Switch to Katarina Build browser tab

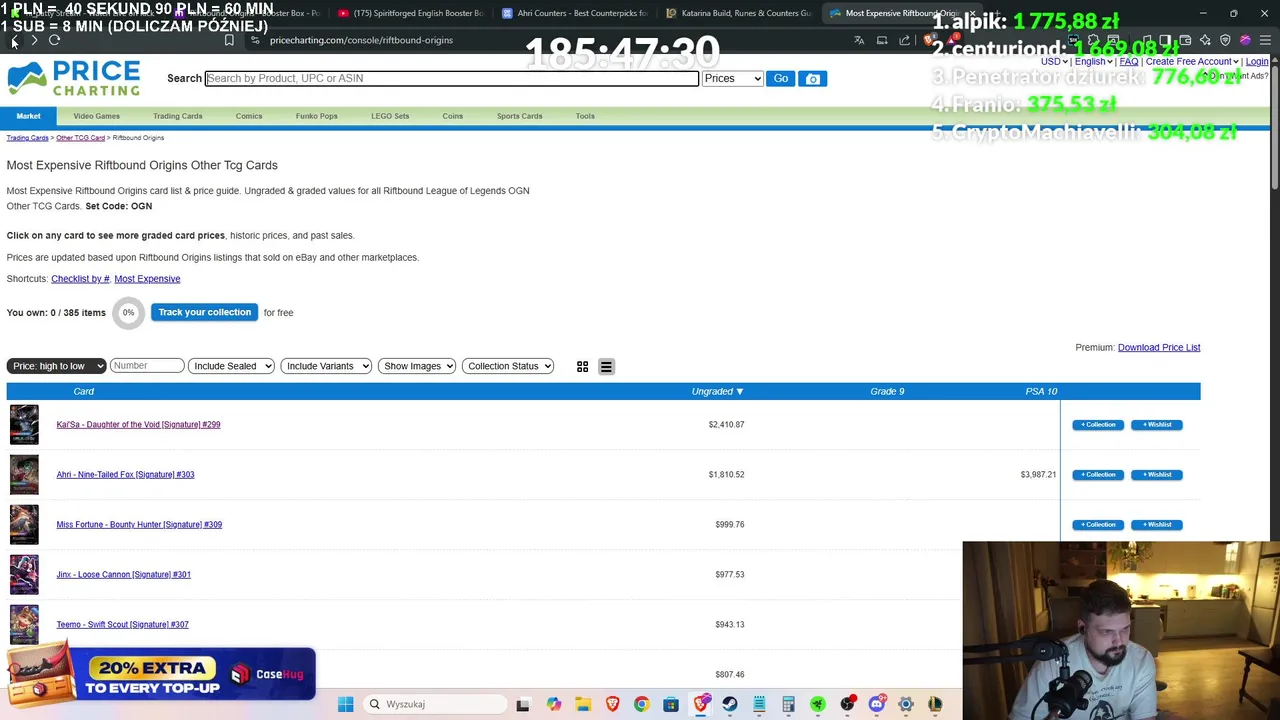pyautogui.click(x=740, y=13)
